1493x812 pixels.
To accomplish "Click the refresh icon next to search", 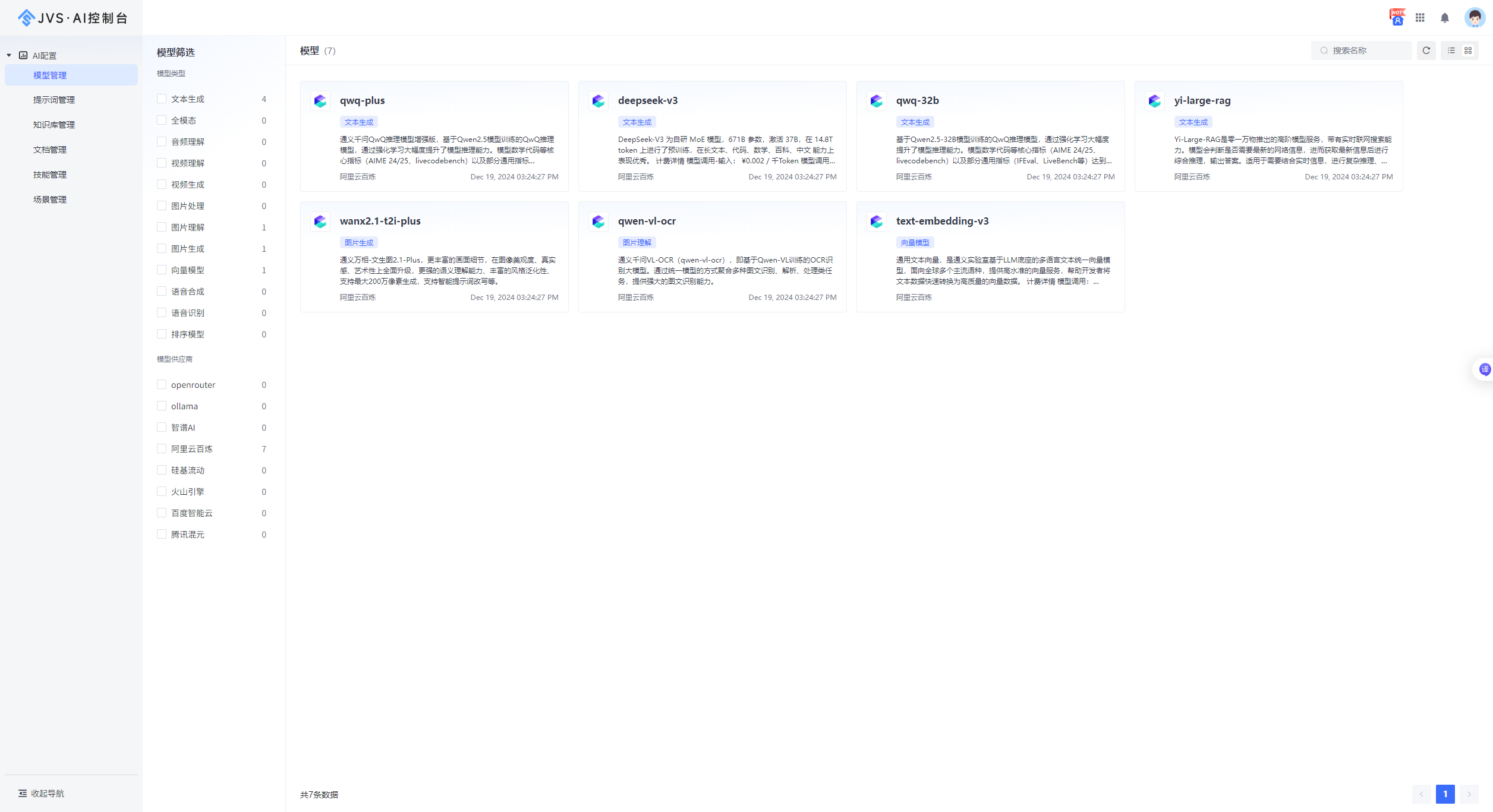I will (x=1426, y=50).
